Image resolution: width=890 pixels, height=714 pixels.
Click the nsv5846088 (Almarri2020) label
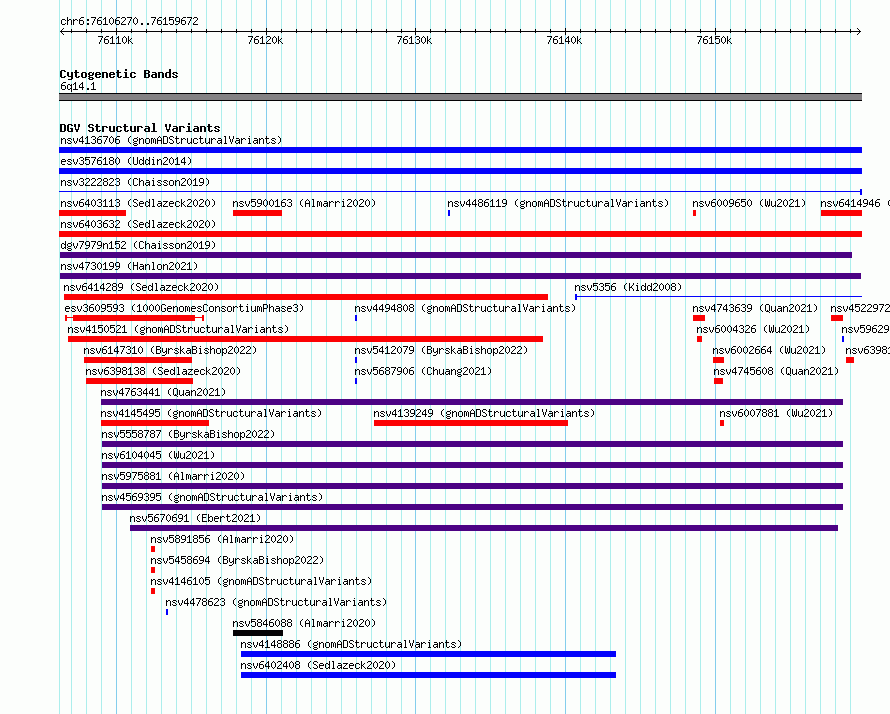tap(304, 623)
